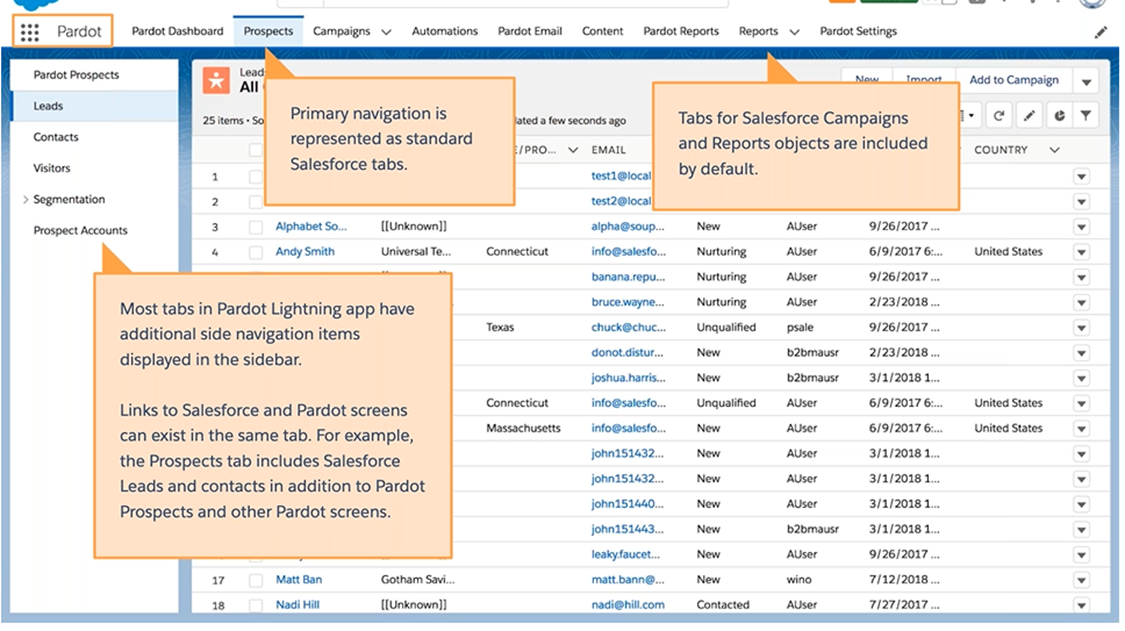Click the nav bar edit pencil icon
This screenshot has height=631, width=1125.
point(1101,32)
